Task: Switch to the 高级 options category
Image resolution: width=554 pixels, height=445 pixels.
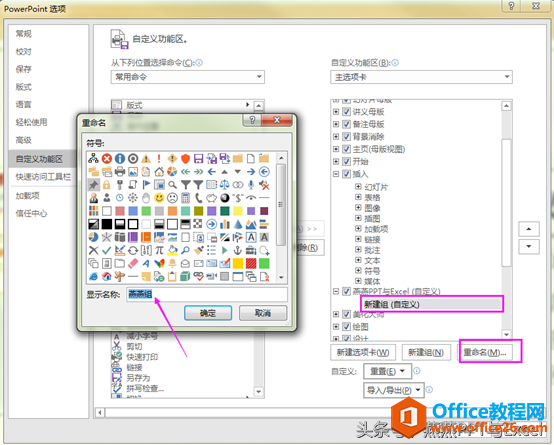Action: point(24,140)
